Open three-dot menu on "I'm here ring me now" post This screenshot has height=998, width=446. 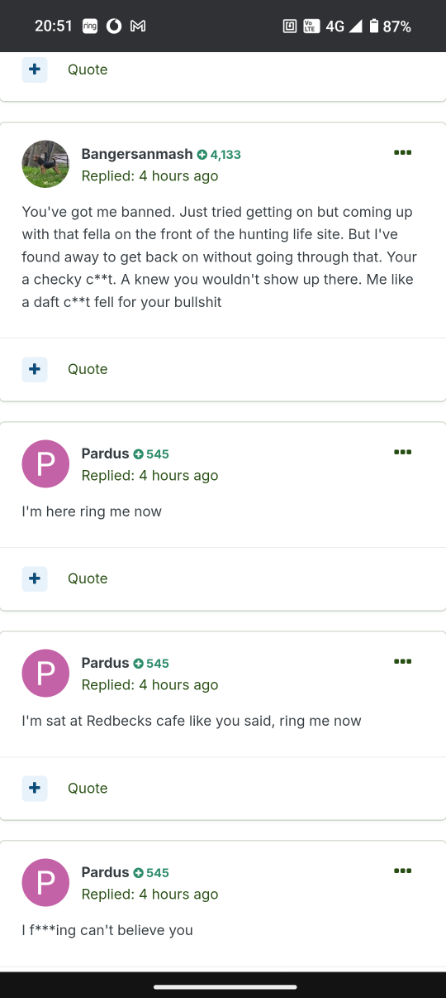(x=402, y=452)
